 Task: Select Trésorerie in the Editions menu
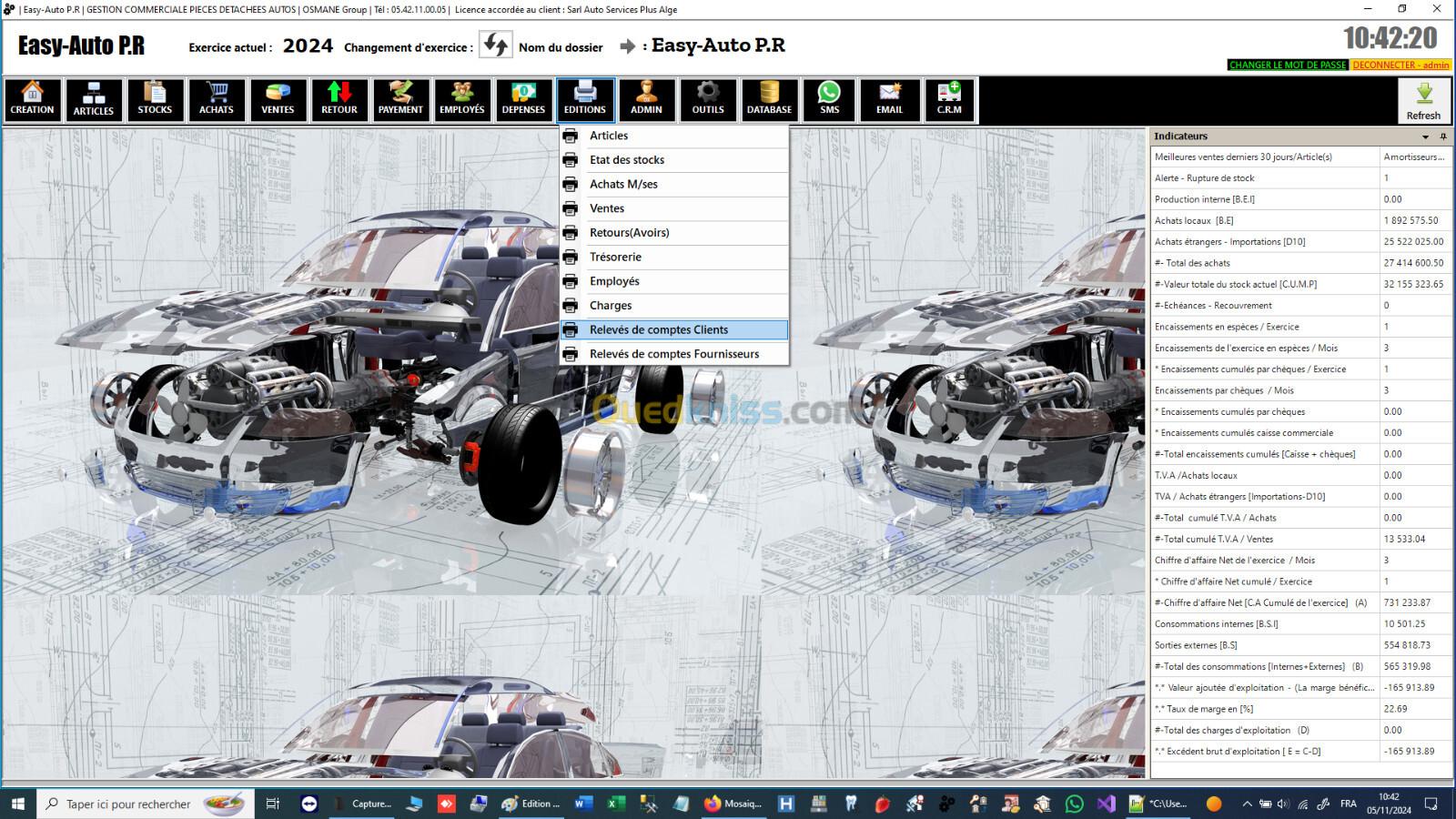coord(615,257)
